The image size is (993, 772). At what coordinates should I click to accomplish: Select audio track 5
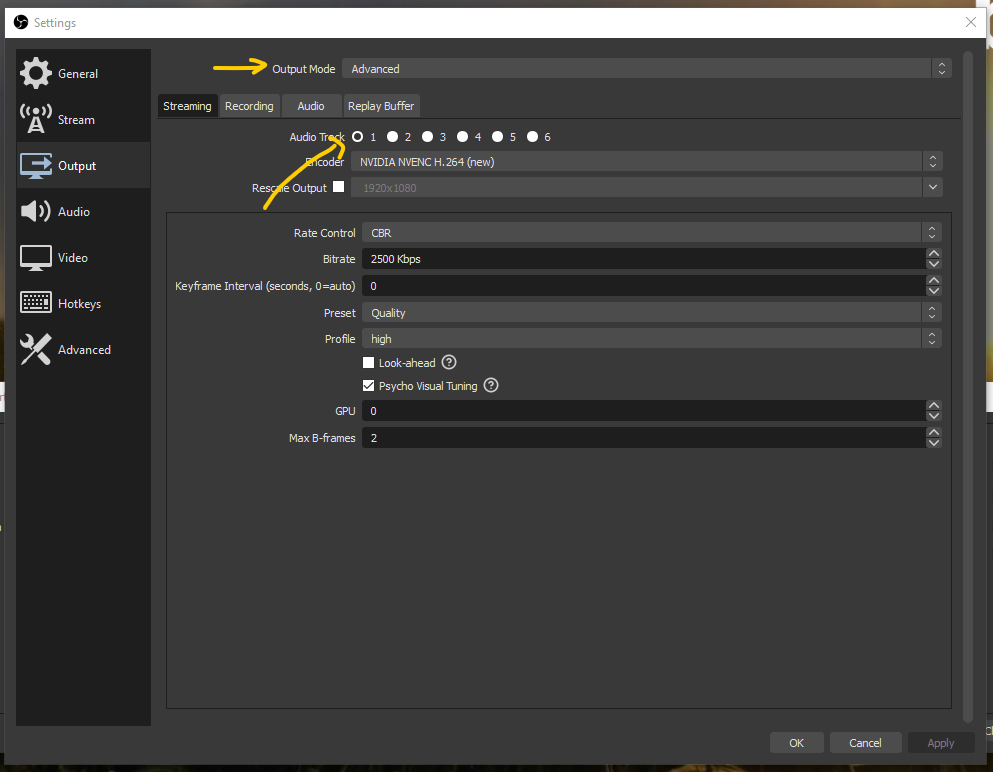pos(497,136)
